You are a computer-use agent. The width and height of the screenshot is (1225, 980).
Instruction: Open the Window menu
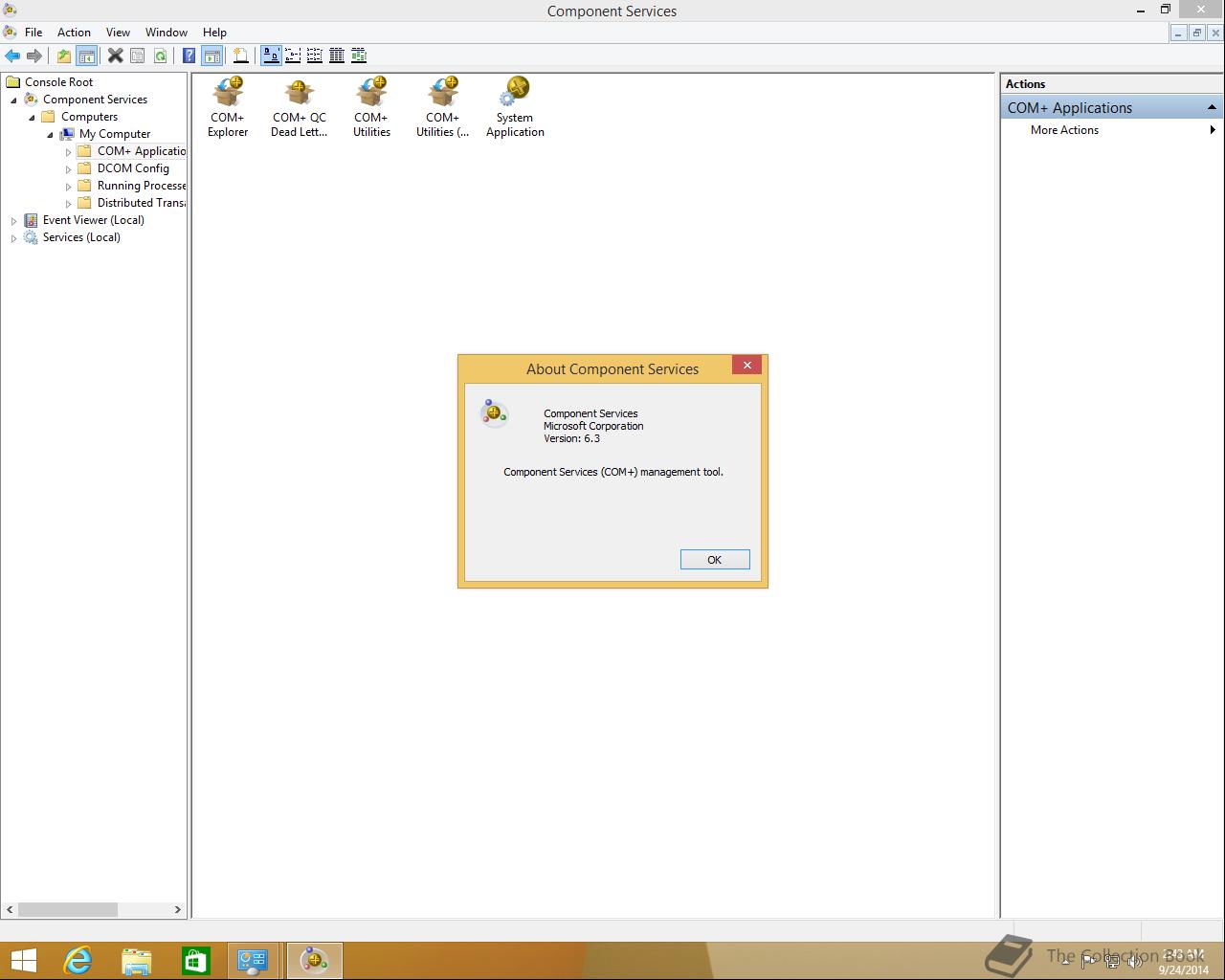pyautogui.click(x=167, y=32)
